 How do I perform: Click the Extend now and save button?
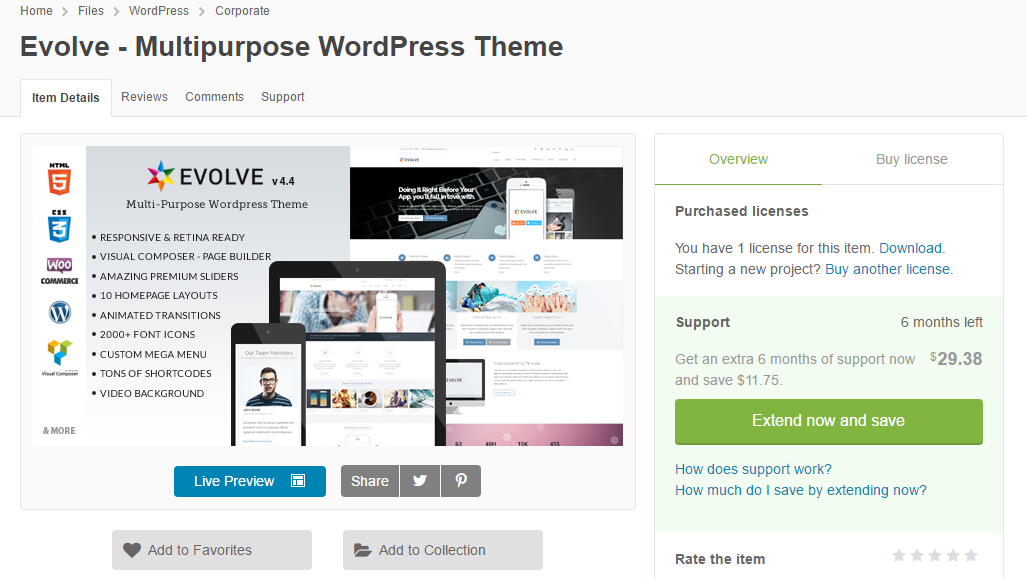829,421
